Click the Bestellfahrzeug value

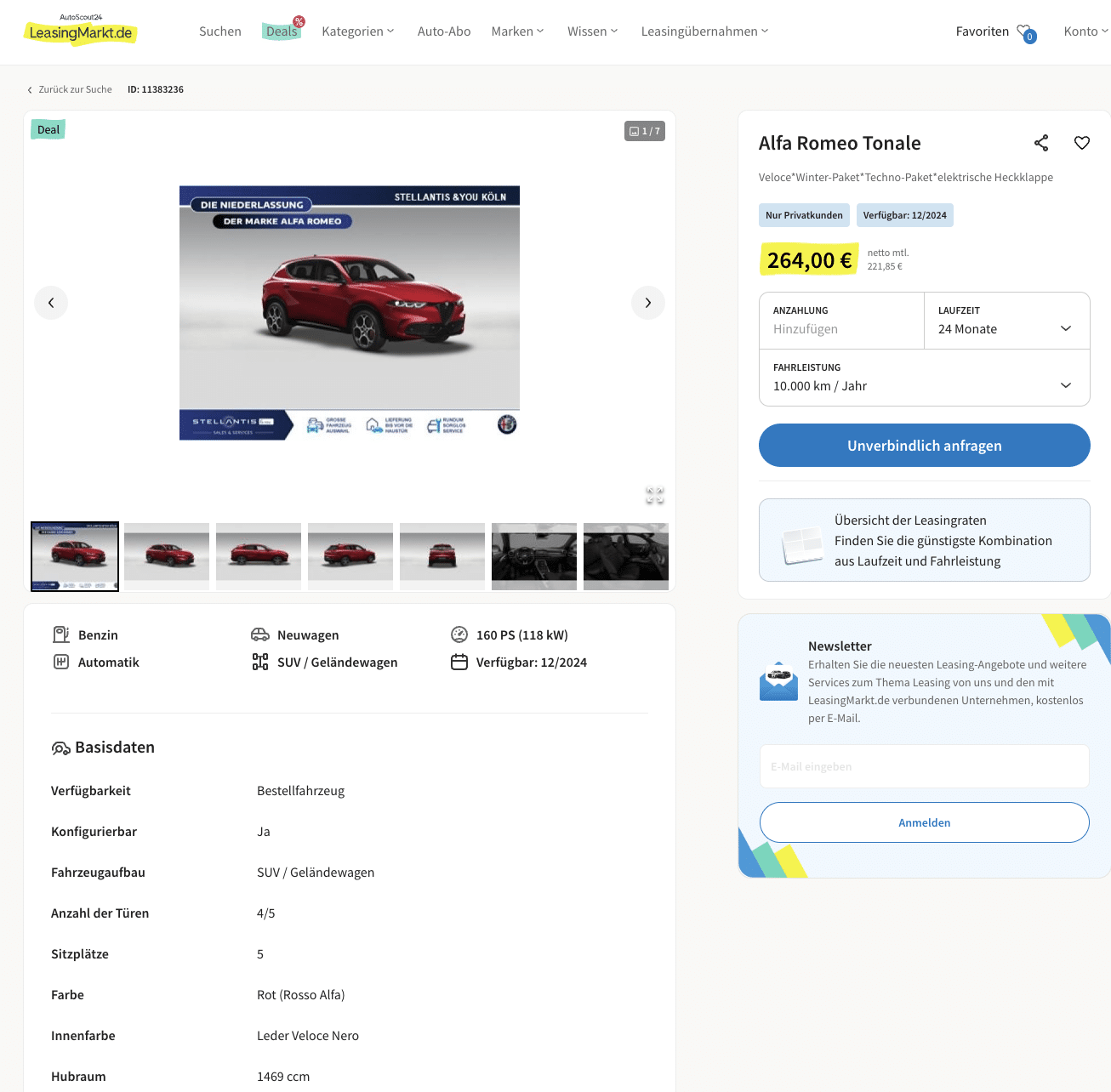tap(301, 791)
